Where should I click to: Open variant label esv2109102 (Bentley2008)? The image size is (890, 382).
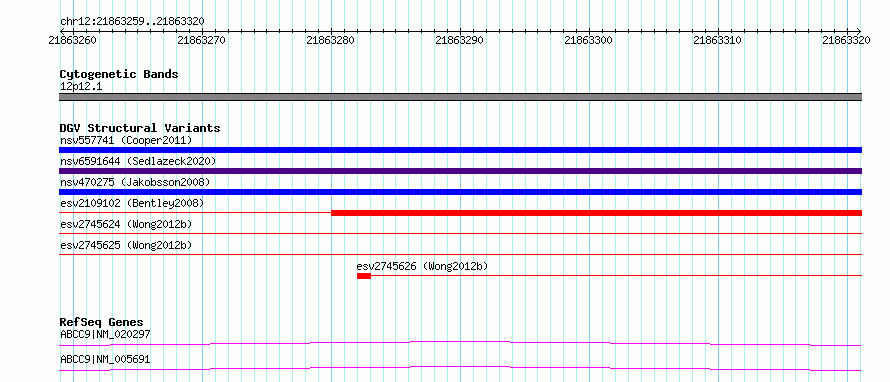(x=132, y=203)
